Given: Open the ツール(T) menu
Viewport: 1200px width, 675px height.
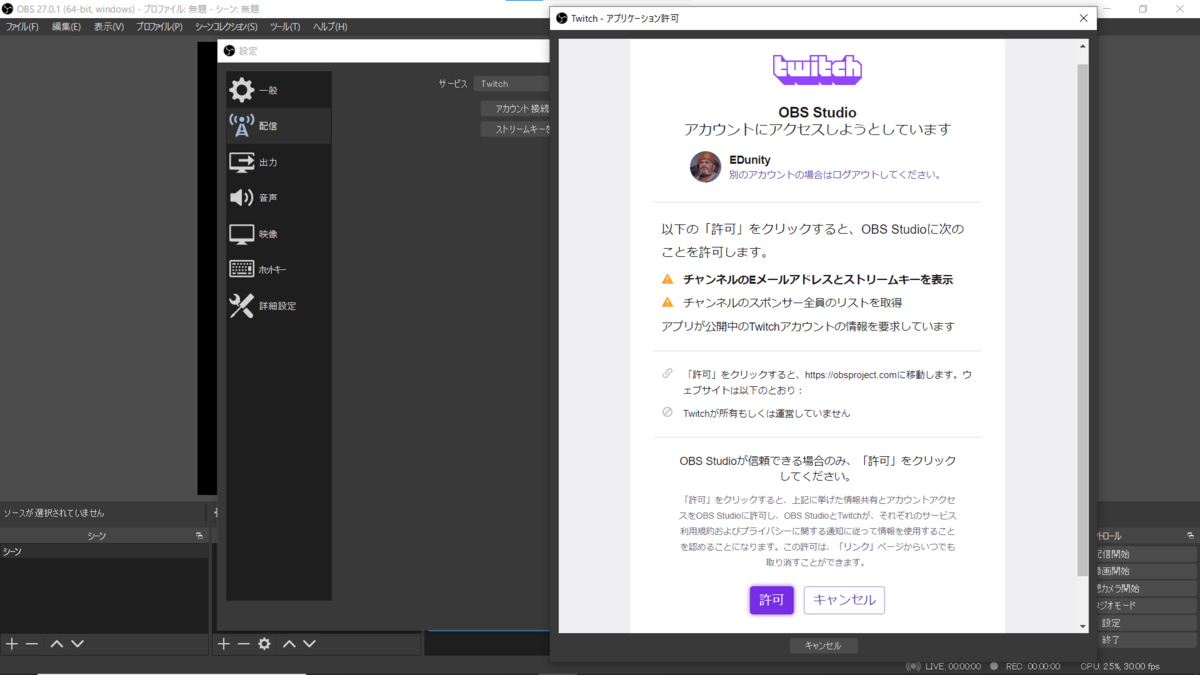Looking at the screenshot, I should [x=286, y=27].
